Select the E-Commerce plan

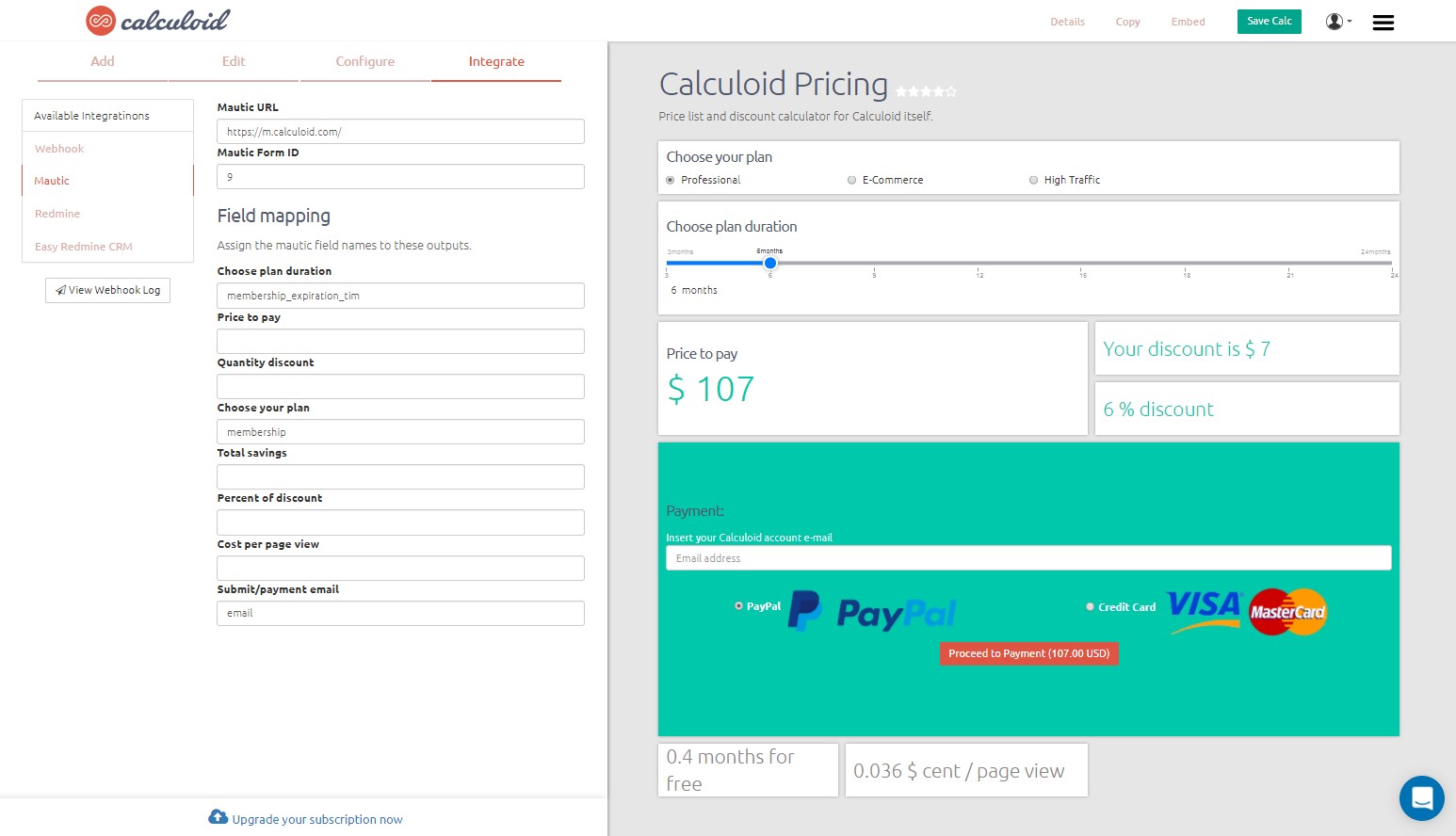pos(851,180)
